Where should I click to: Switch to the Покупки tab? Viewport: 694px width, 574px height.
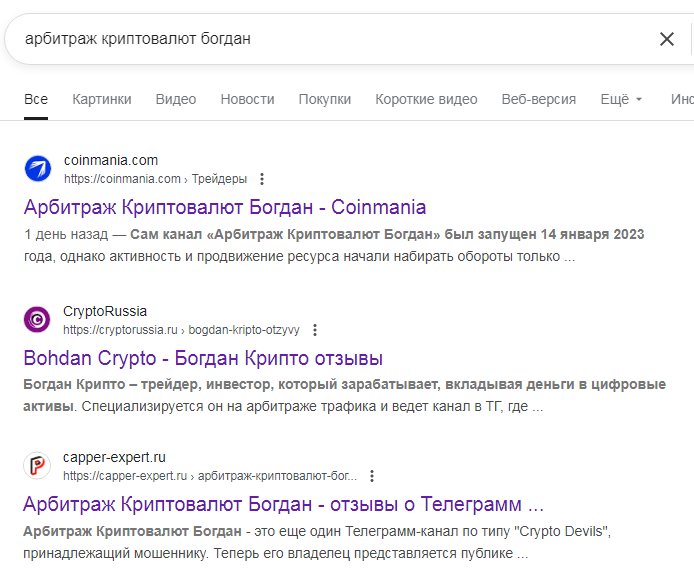point(324,99)
